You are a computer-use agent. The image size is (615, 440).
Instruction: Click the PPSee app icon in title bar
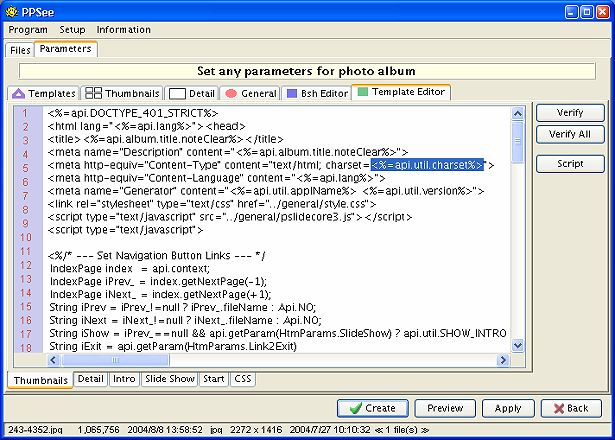[12, 12]
